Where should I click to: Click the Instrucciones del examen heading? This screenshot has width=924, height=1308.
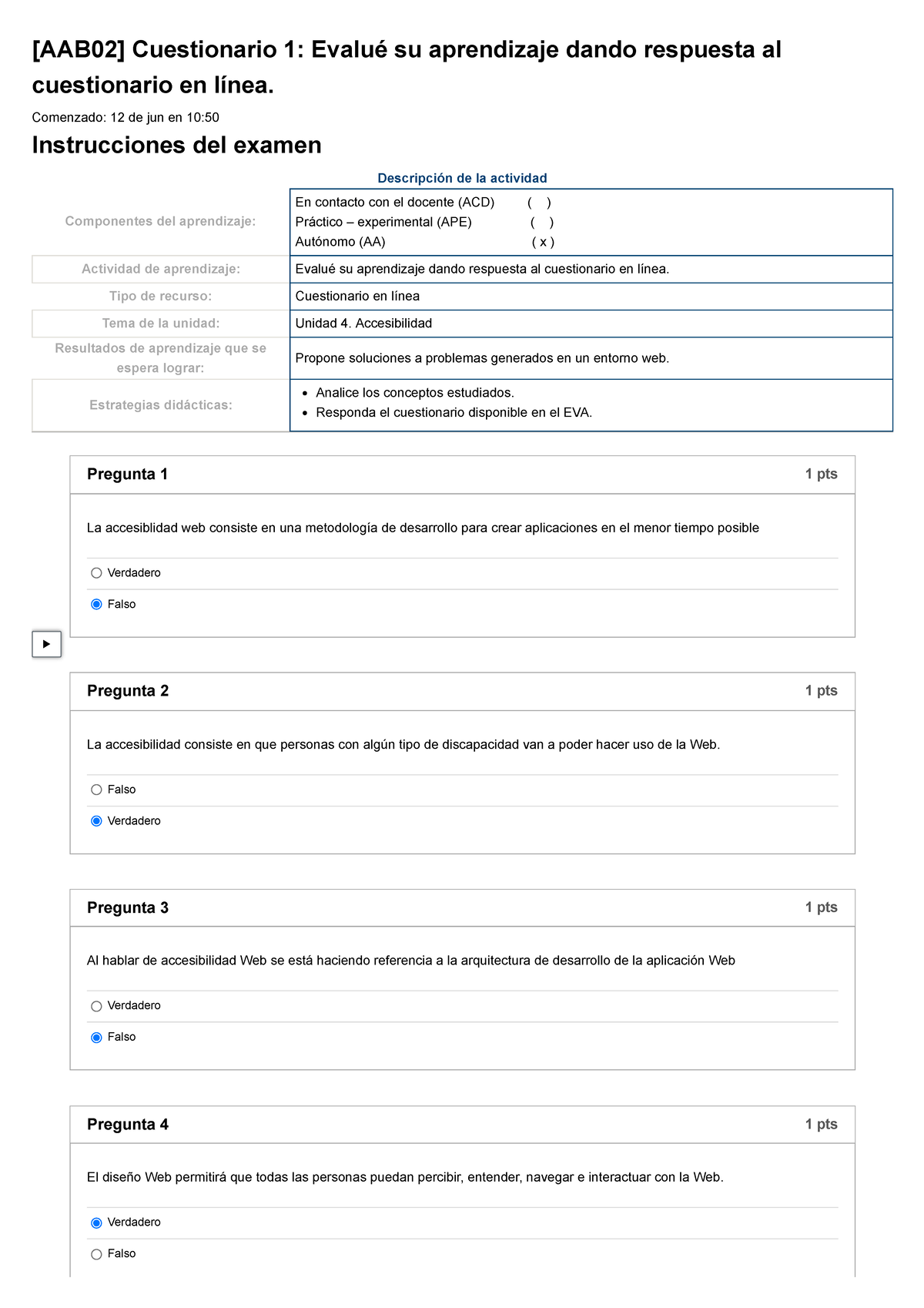point(176,143)
